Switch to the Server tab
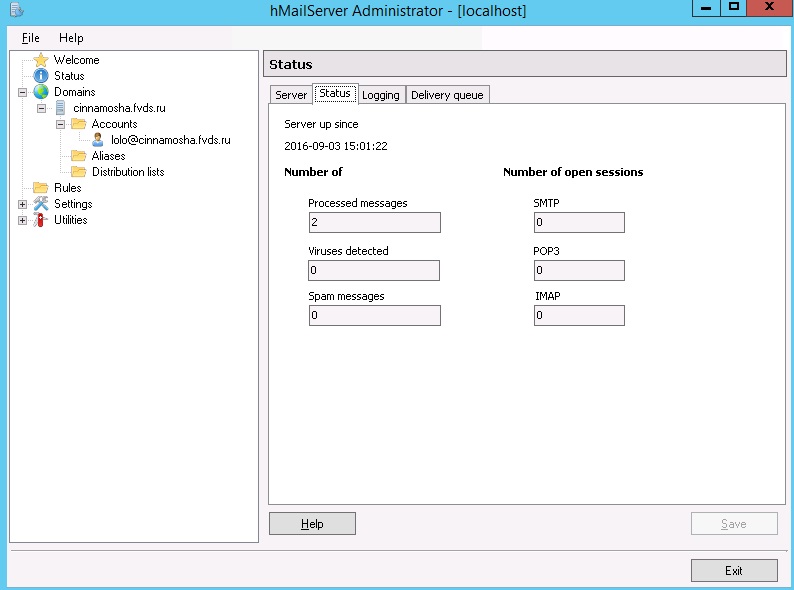Image resolution: width=794 pixels, height=590 pixels. tap(291, 95)
